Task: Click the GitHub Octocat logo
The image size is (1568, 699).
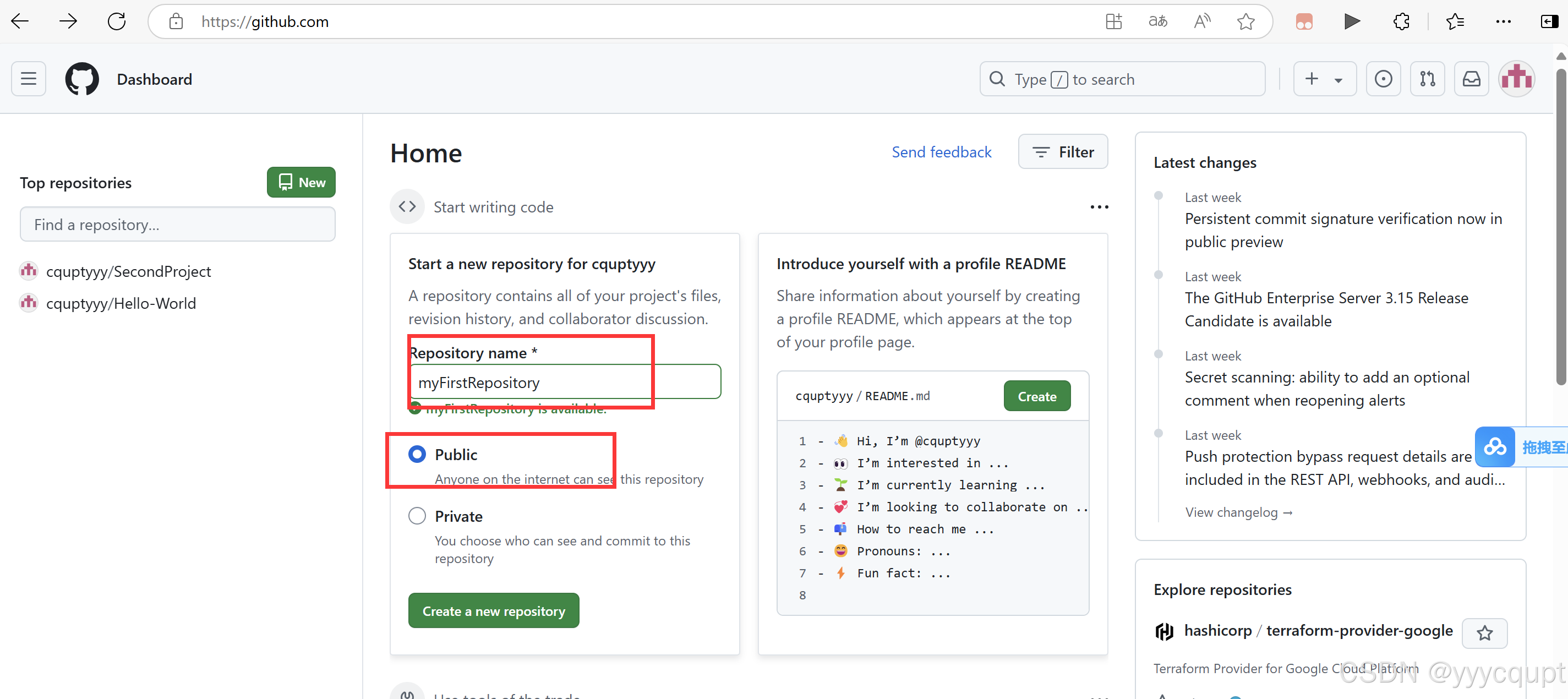Action: 82,79
